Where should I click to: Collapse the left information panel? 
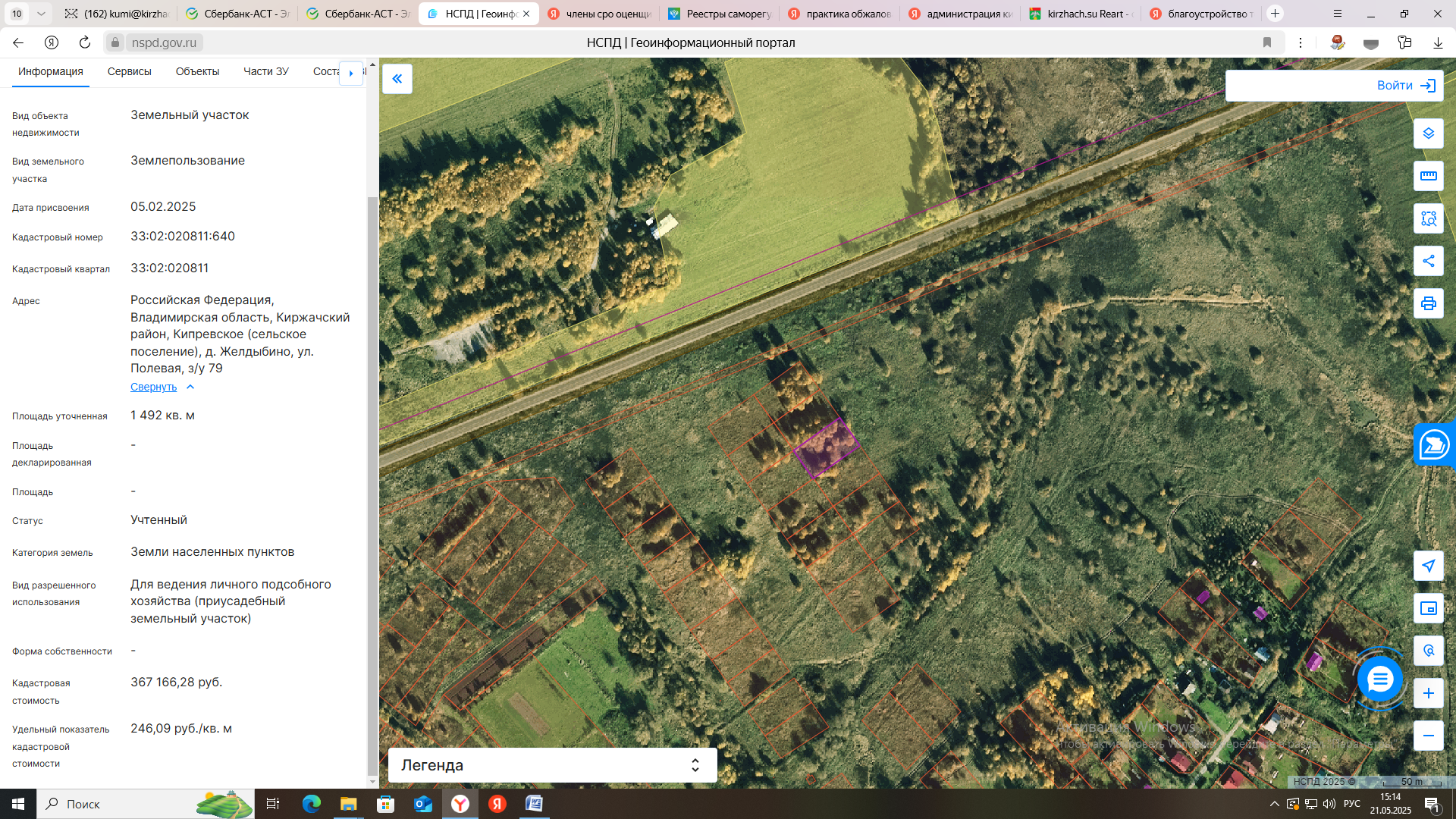coord(397,79)
